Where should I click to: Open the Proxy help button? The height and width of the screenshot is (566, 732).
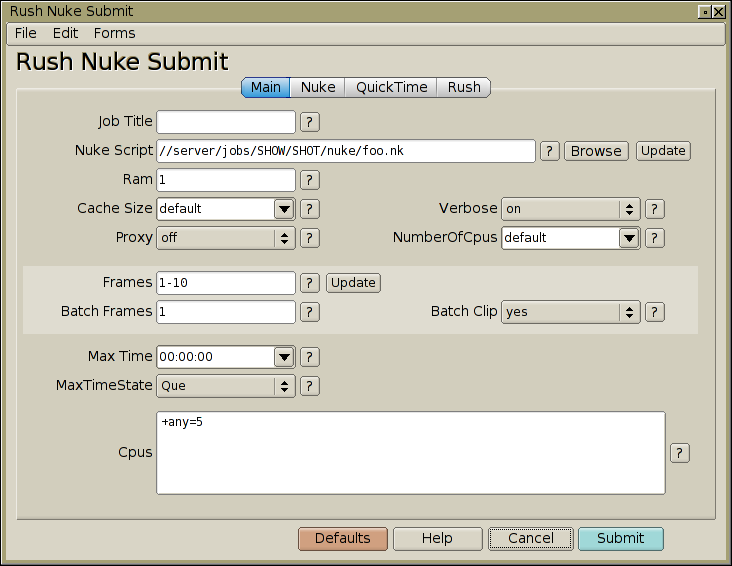(310, 238)
